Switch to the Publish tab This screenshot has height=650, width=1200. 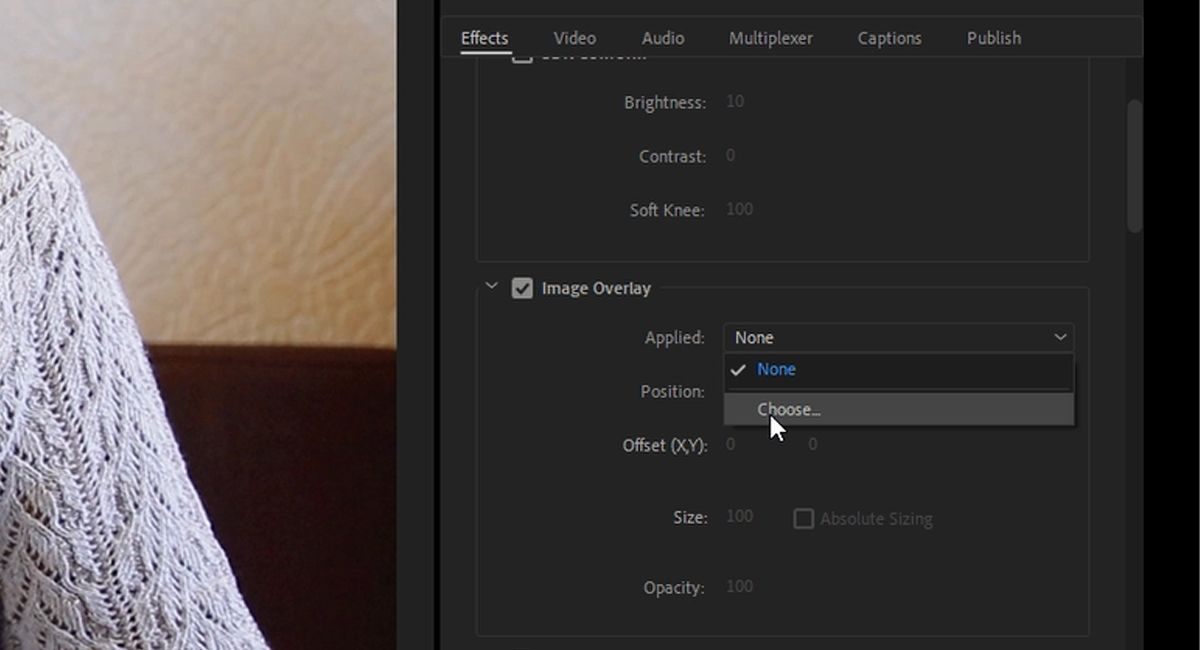pyautogui.click(x=993, y=37)
